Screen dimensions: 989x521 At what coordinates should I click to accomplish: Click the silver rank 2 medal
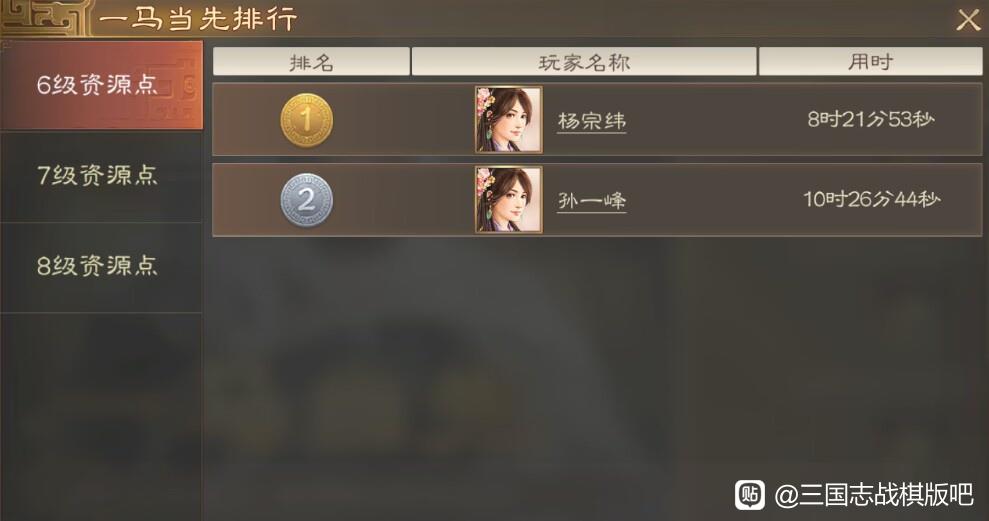click(307, 200)
